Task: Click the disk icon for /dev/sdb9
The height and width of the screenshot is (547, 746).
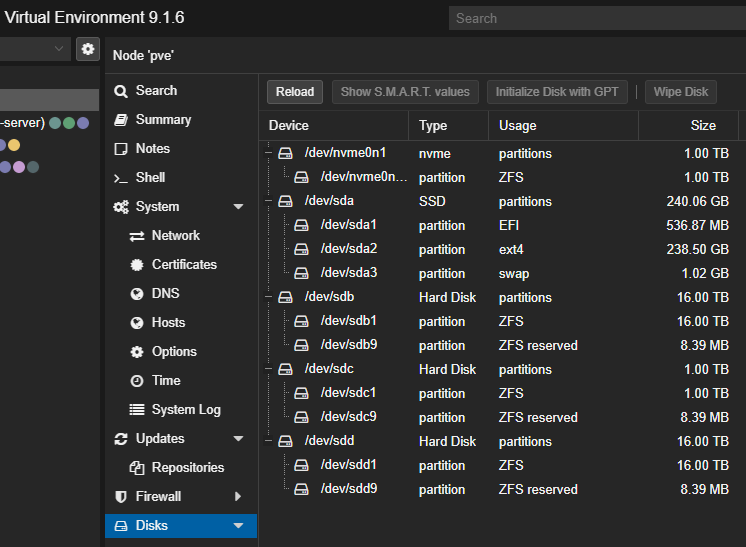Action: [x=301, y=345]
